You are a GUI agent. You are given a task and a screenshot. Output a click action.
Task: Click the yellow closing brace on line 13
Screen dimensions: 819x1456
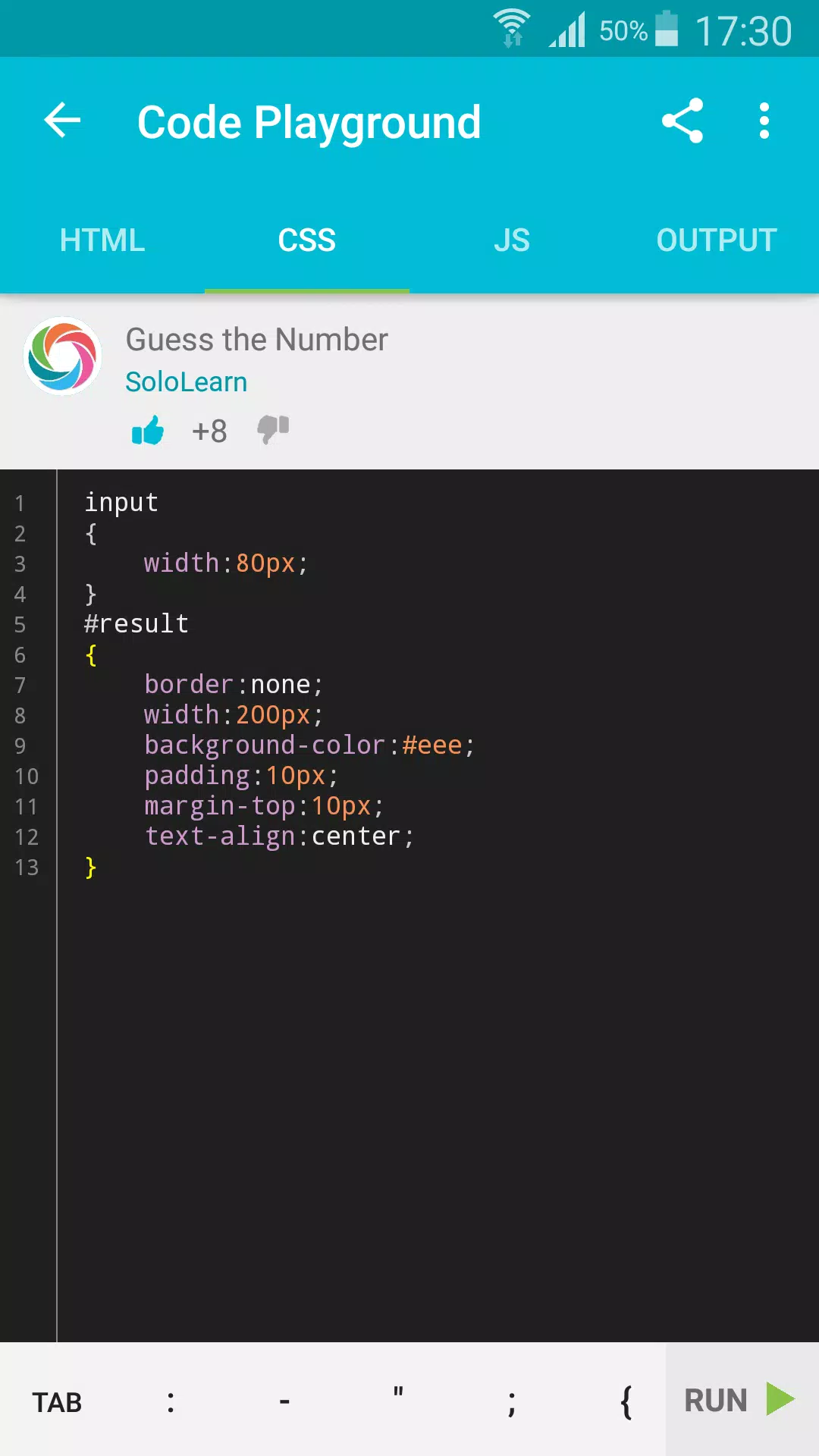[91, 867]
